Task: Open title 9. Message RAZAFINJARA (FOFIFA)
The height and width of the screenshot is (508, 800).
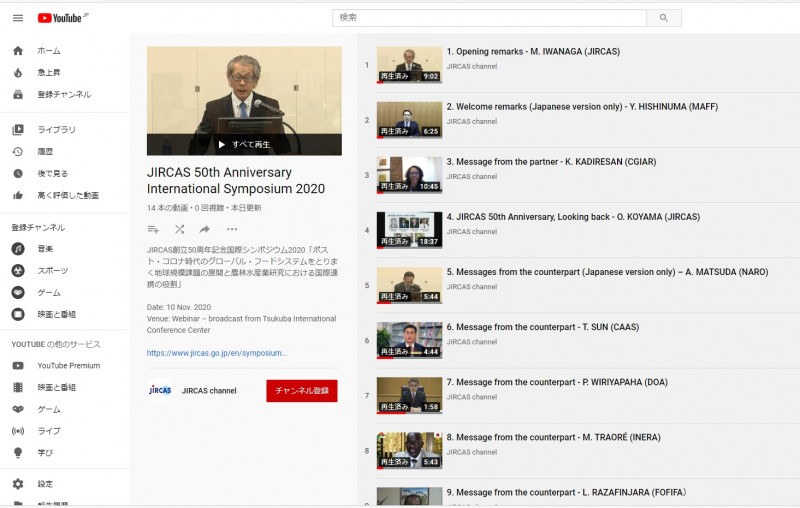Action: pos(566,492)
